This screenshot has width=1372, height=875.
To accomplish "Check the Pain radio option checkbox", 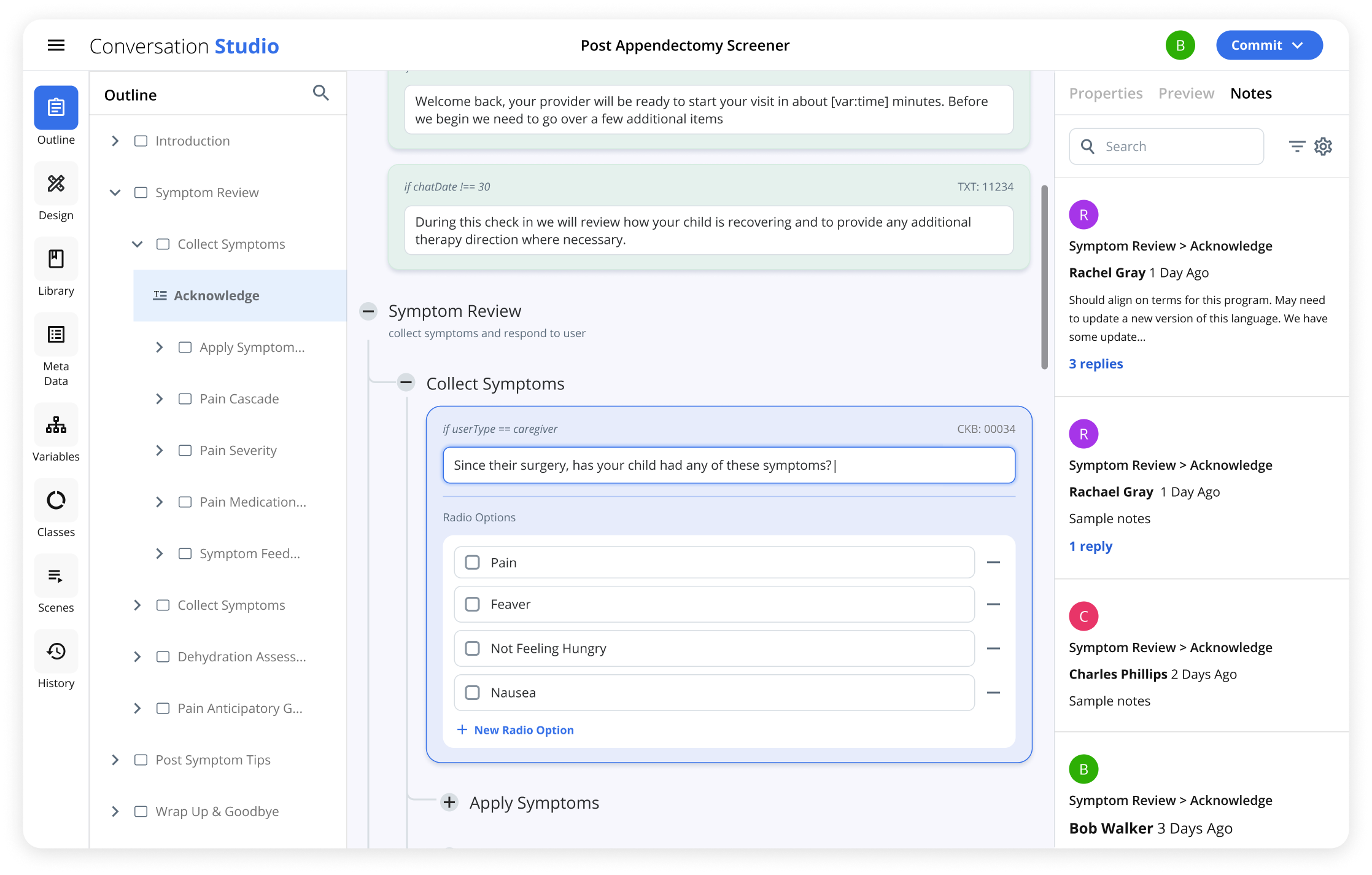I will [472, 562].
